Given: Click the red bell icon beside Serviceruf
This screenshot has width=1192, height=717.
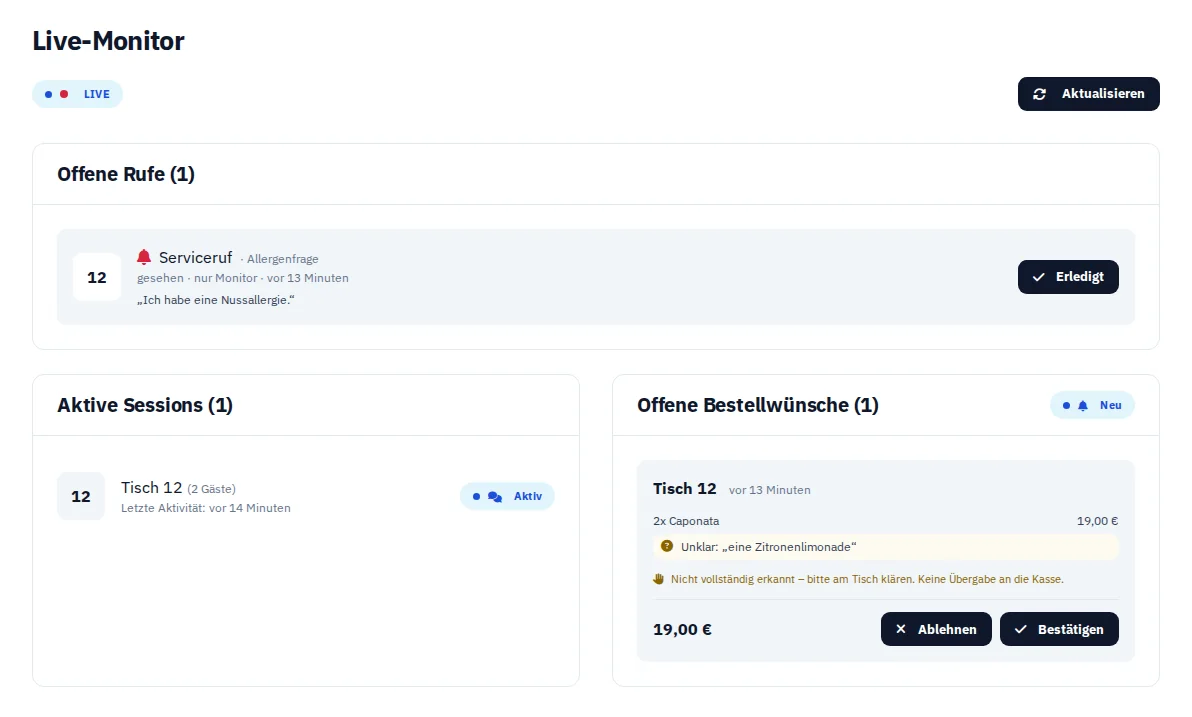Looking at the screenshot, I should 144,257.
